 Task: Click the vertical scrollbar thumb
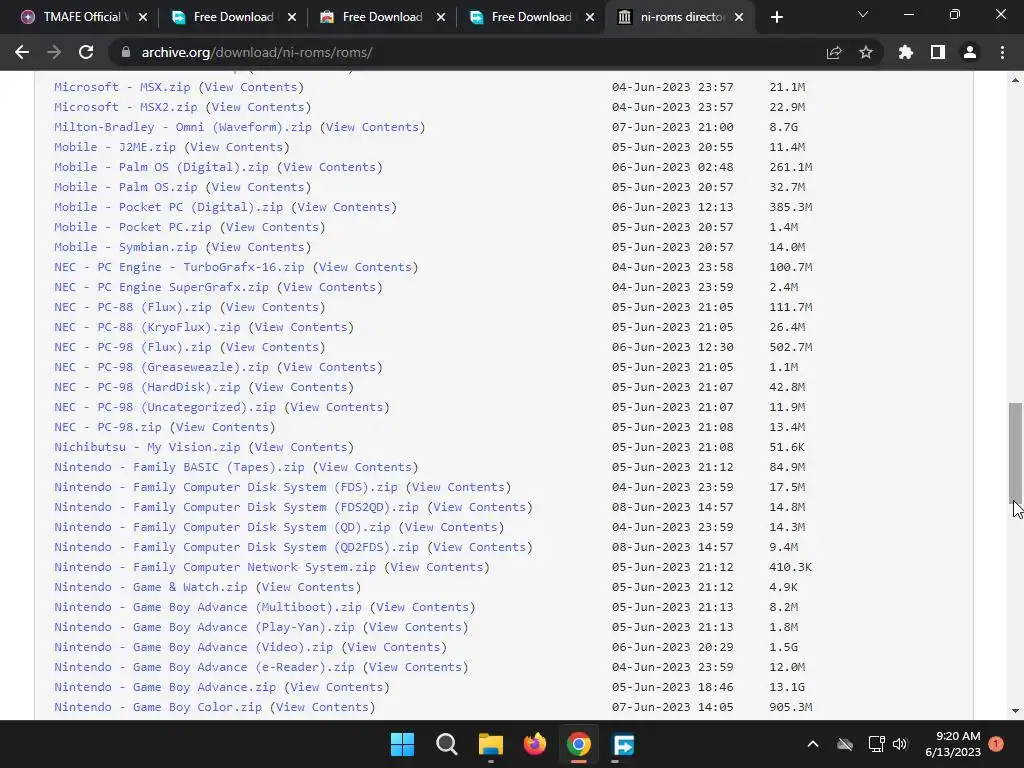pos(1015,452)
